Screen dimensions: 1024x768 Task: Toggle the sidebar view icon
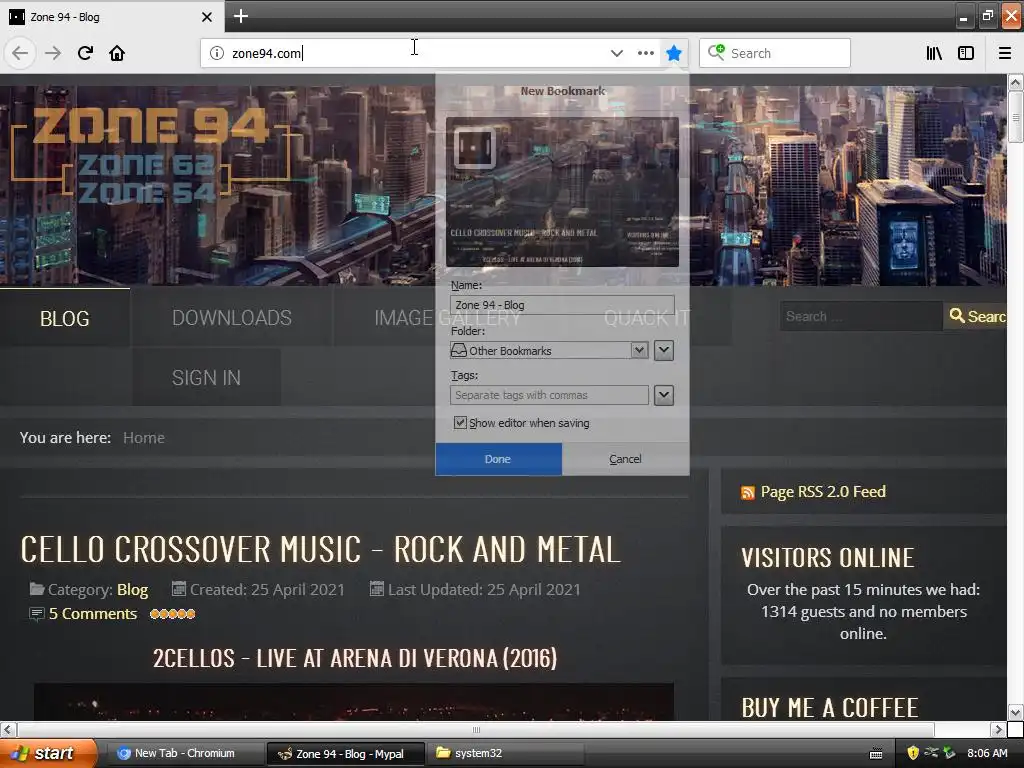pos(966,53)
